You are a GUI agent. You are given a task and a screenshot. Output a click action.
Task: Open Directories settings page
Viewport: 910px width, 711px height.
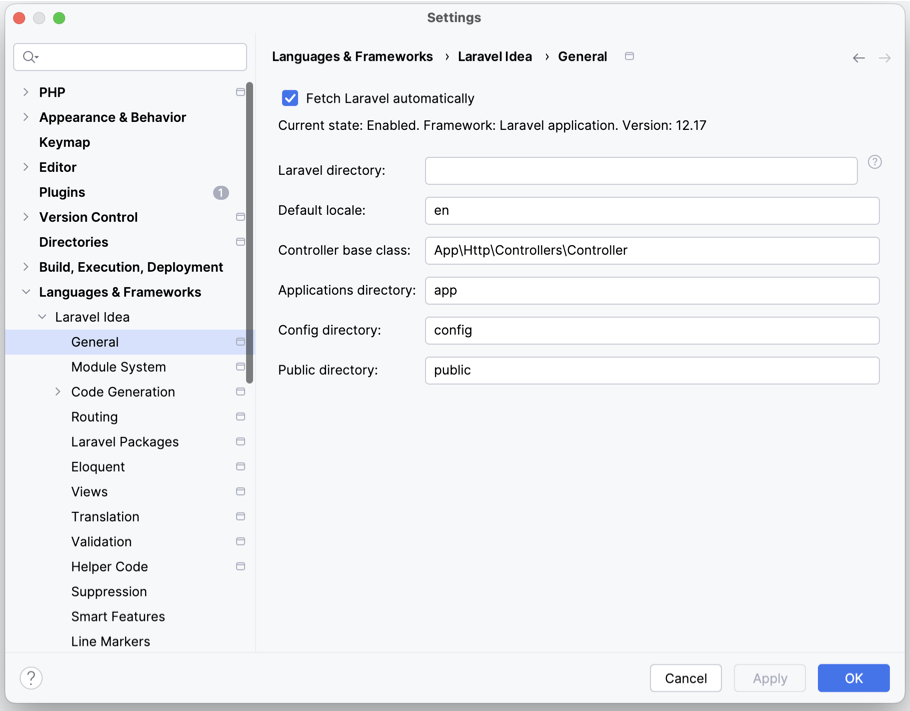[73, 242]
